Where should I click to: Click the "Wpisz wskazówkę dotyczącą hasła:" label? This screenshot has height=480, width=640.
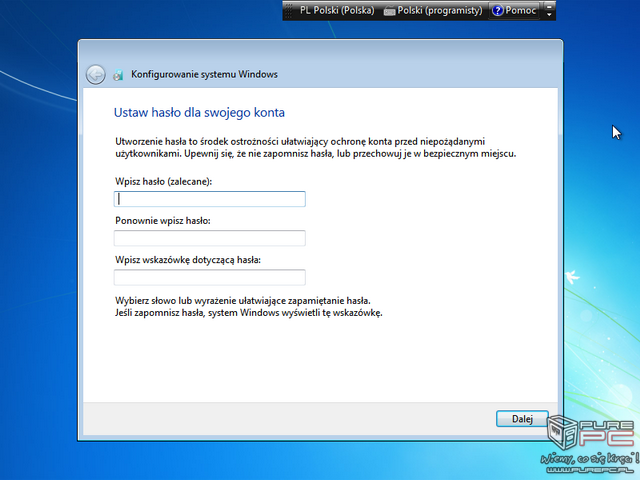click(188, 260)
